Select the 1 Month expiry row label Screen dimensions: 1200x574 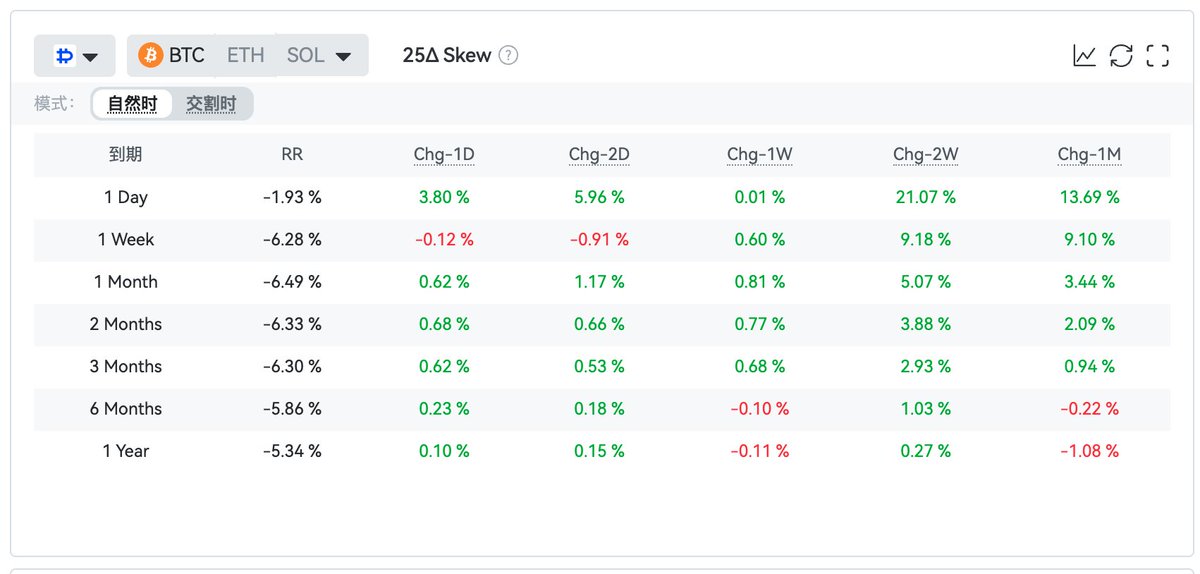126,282
